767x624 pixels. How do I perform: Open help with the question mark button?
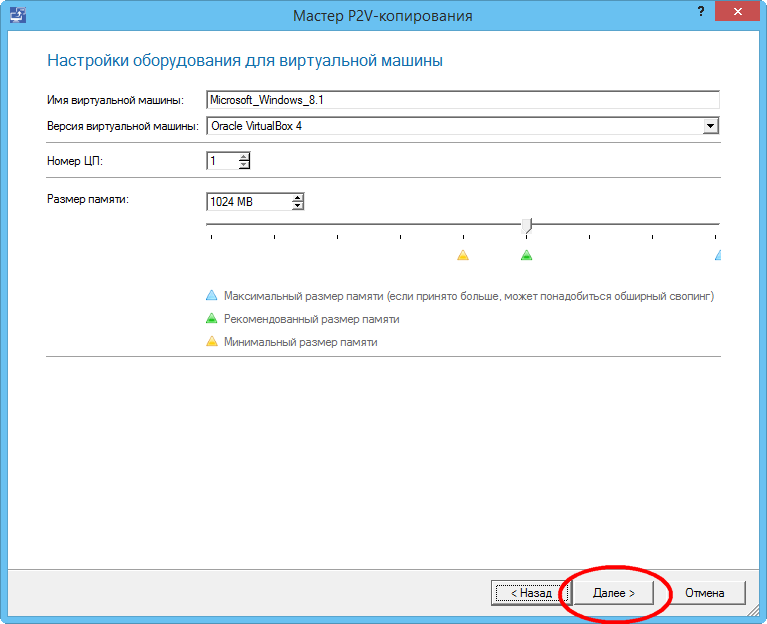tap(701, 12)
